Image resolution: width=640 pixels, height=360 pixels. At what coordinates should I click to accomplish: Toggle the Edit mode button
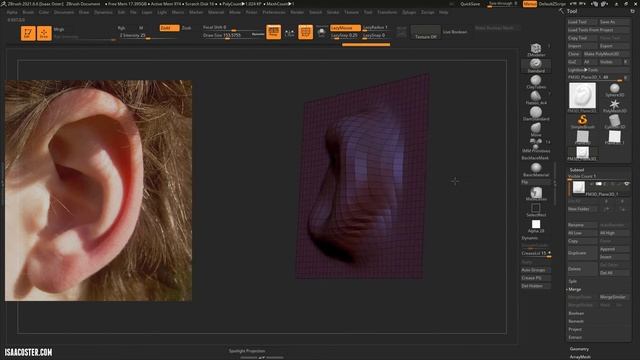click(x=28, y=33)
